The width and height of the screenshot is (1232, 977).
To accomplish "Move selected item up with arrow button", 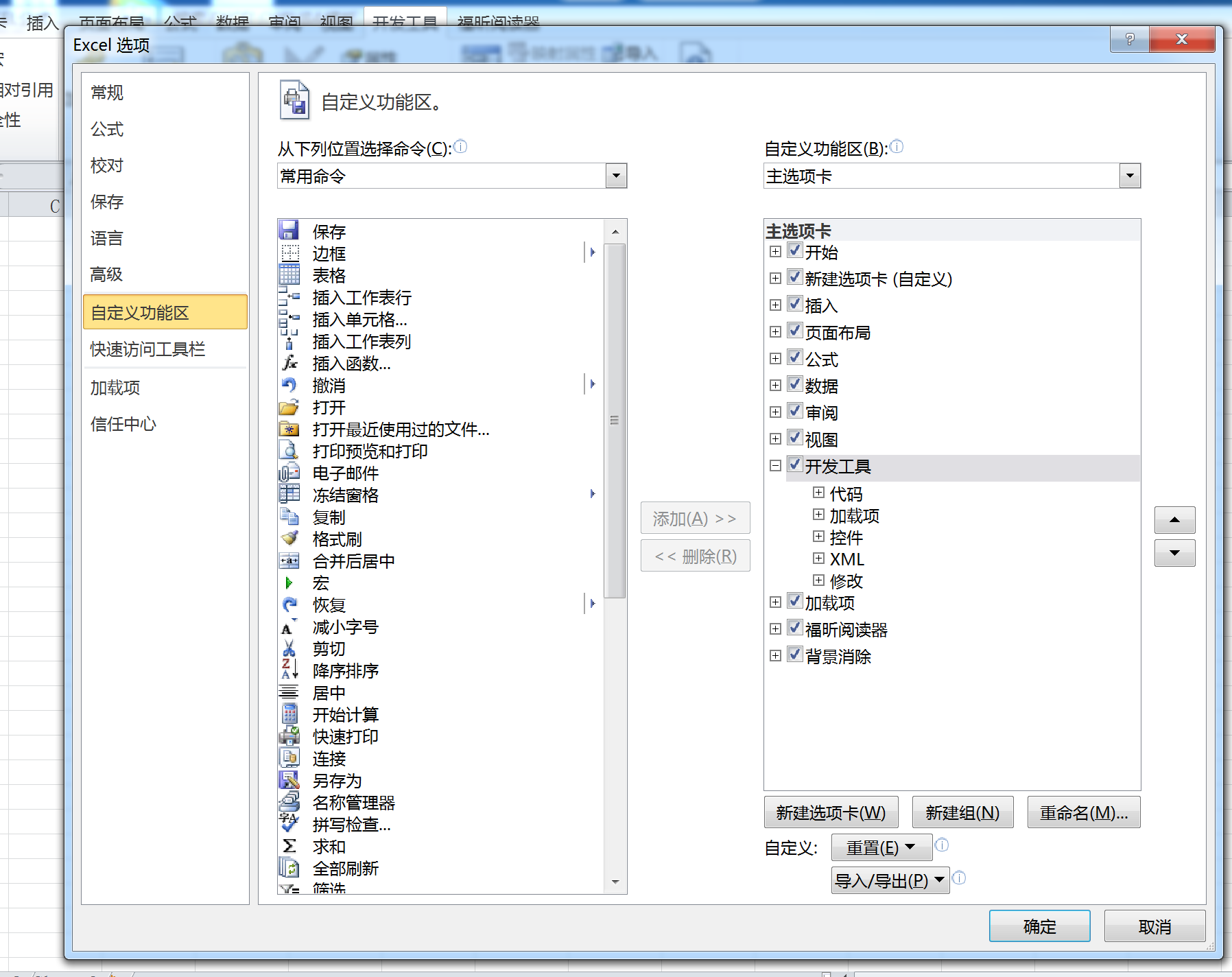I will click(x=1174, y=519).
